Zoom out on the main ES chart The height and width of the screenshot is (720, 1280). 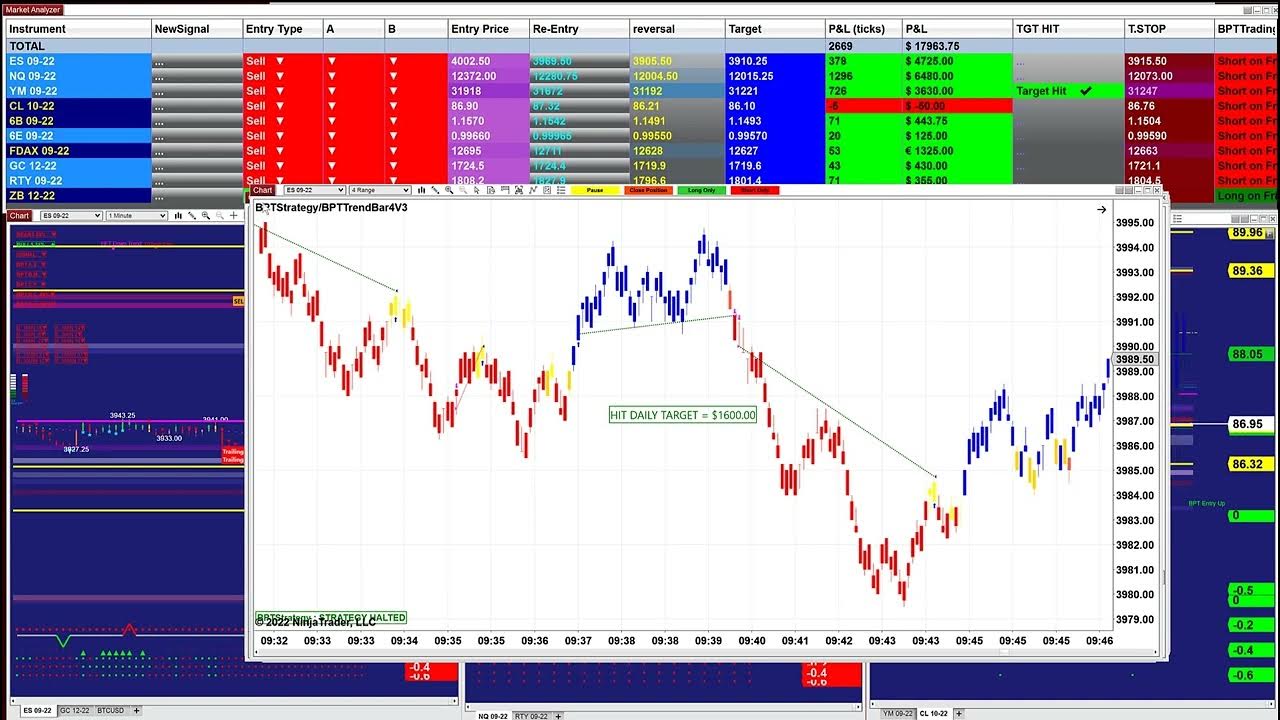tap(463, 190)
